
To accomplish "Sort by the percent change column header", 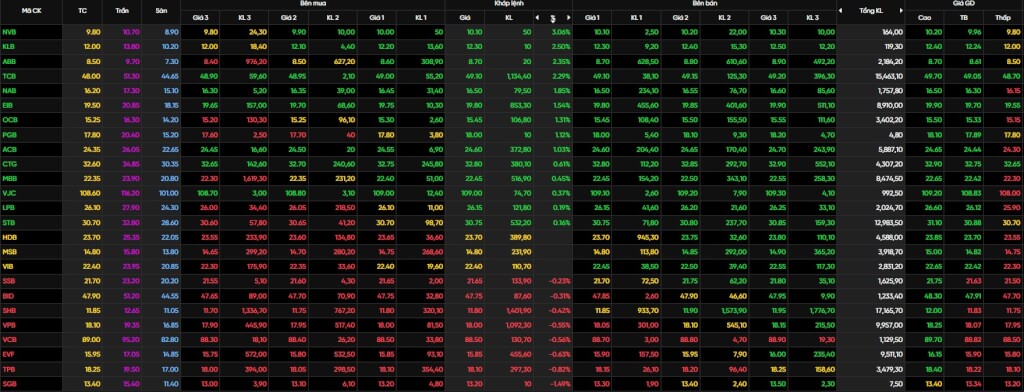I will [x=552, y=18].
